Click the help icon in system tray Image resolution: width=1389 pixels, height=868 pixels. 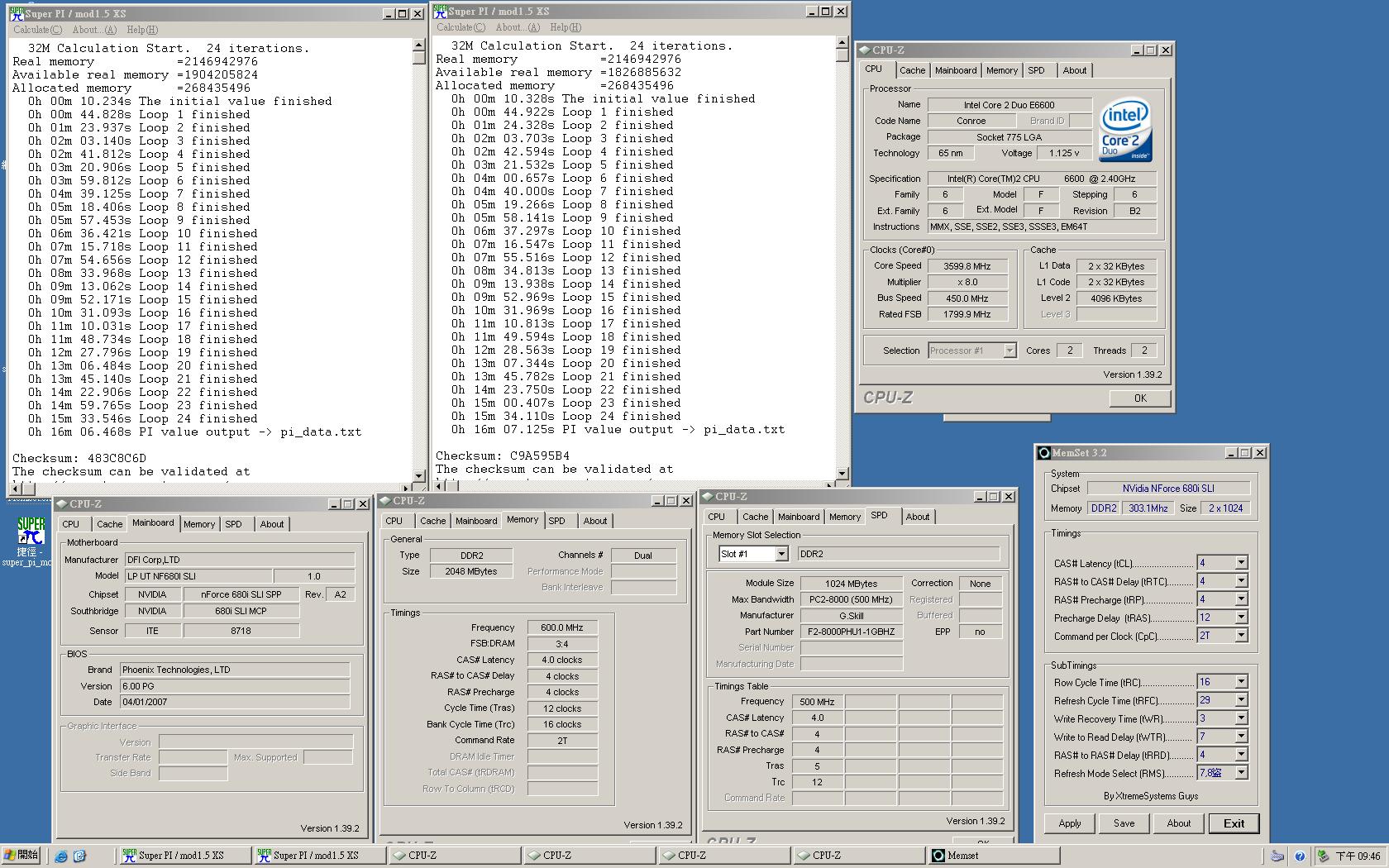click(1299, 856)
